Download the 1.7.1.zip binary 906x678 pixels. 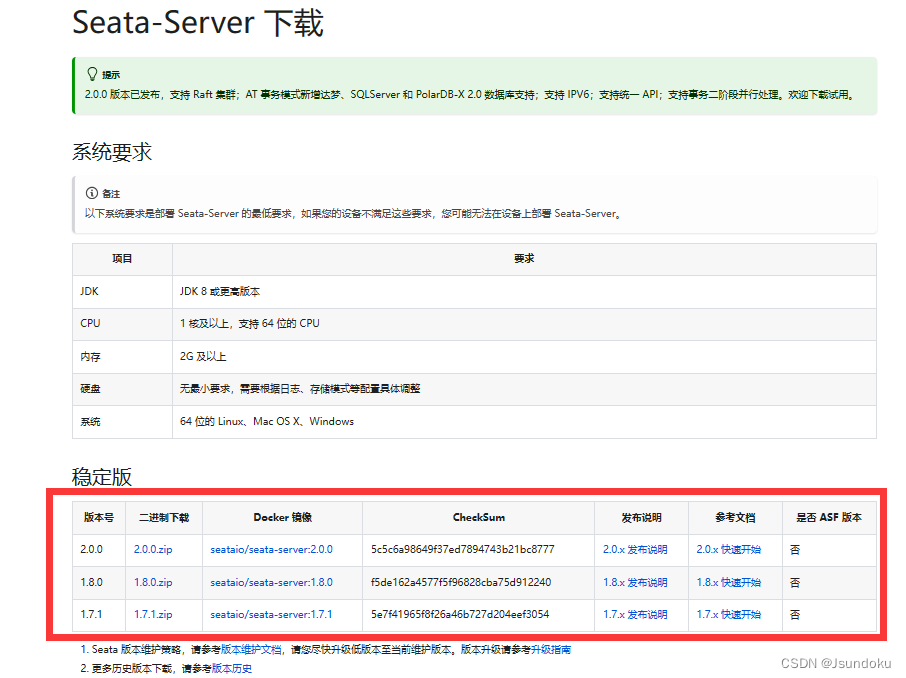[x=153, y=615]
